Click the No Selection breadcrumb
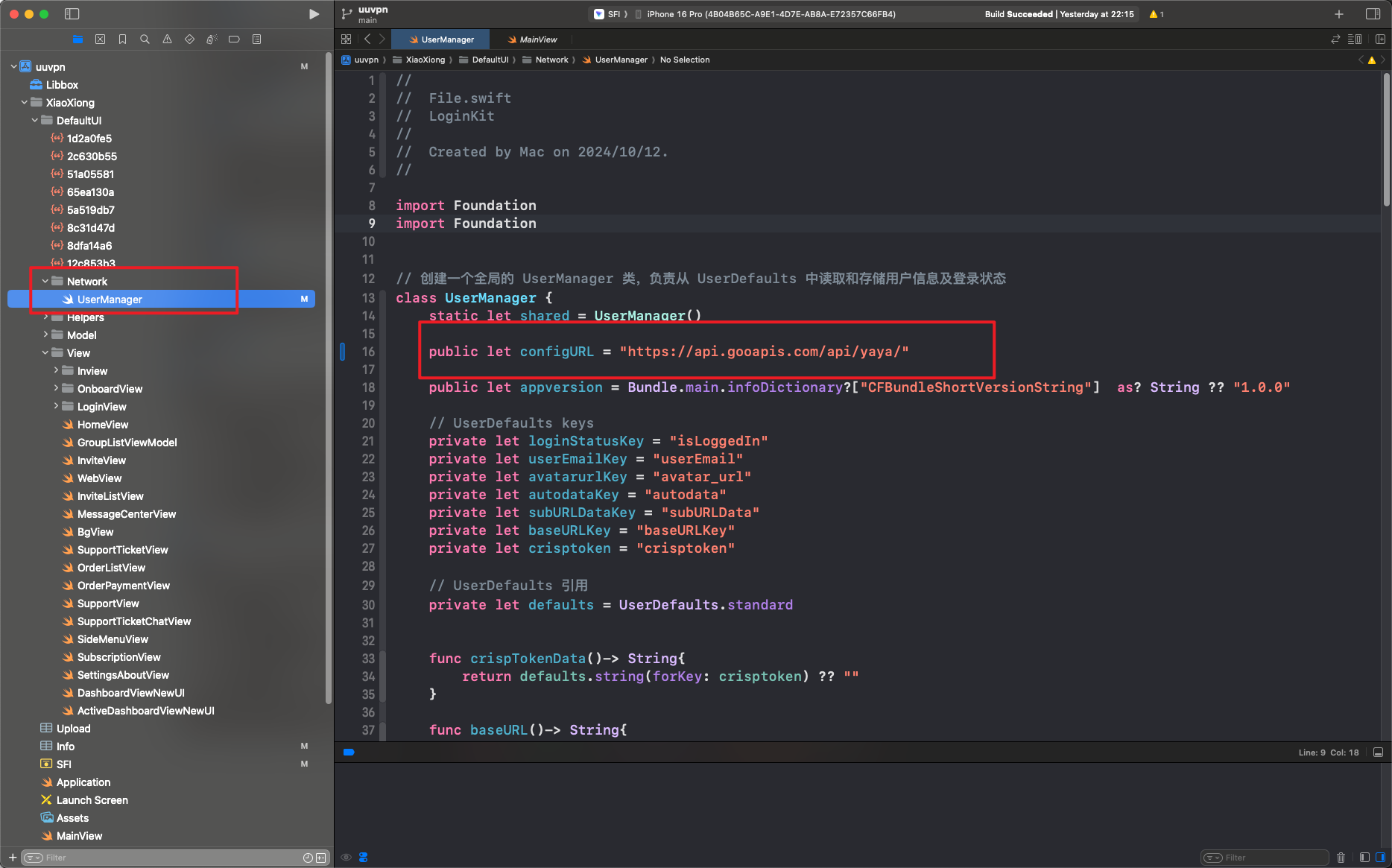This screenshot has width=1392, height=868. 685,60
